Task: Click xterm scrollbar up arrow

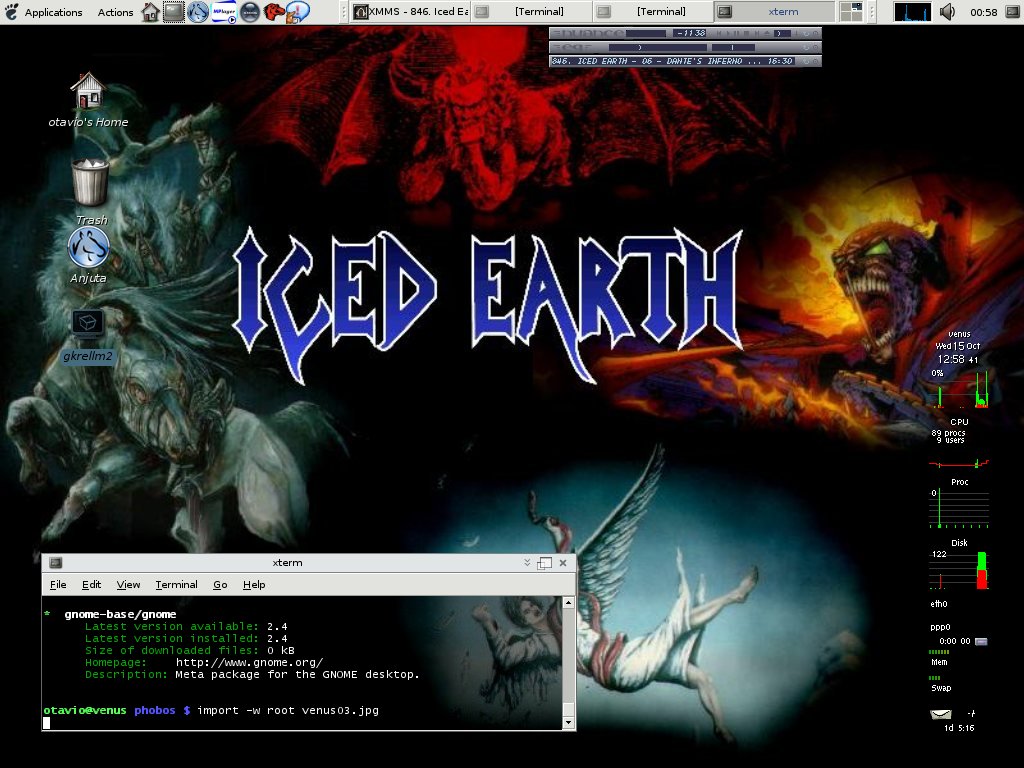Action: pyautogui.click(x=568, y=603)
